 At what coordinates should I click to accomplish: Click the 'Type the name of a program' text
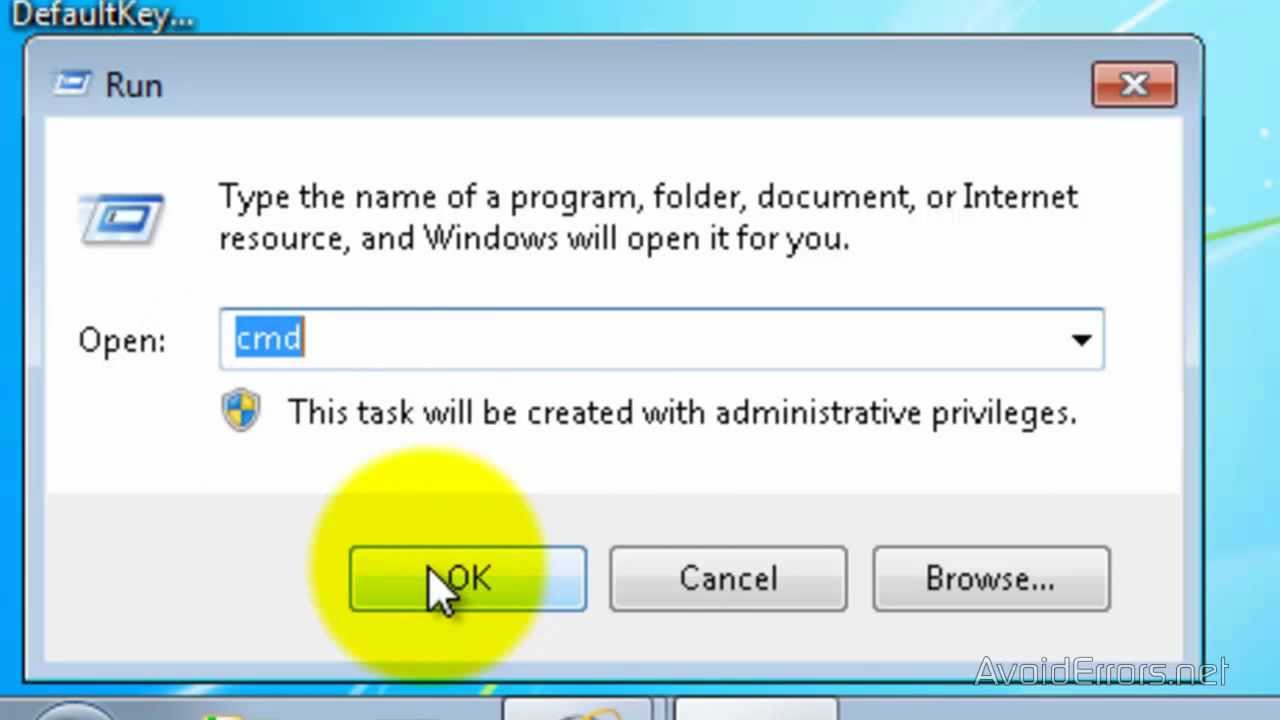tap(429, 196)
